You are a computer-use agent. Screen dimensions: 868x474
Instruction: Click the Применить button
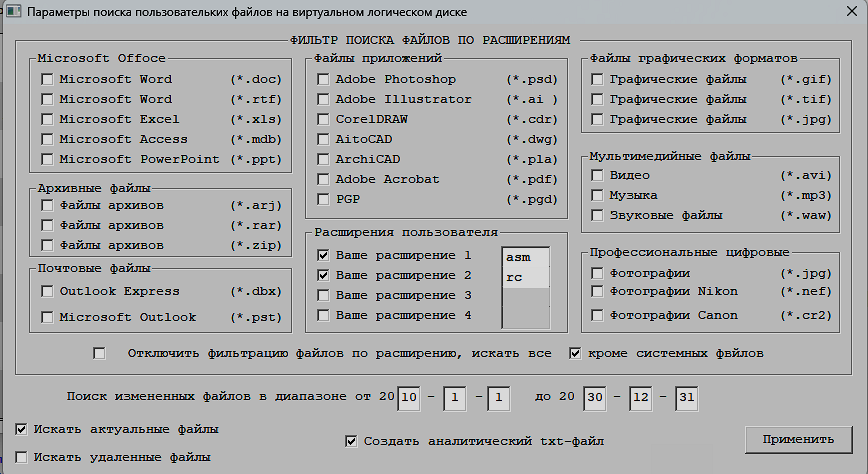click(798, 440)
